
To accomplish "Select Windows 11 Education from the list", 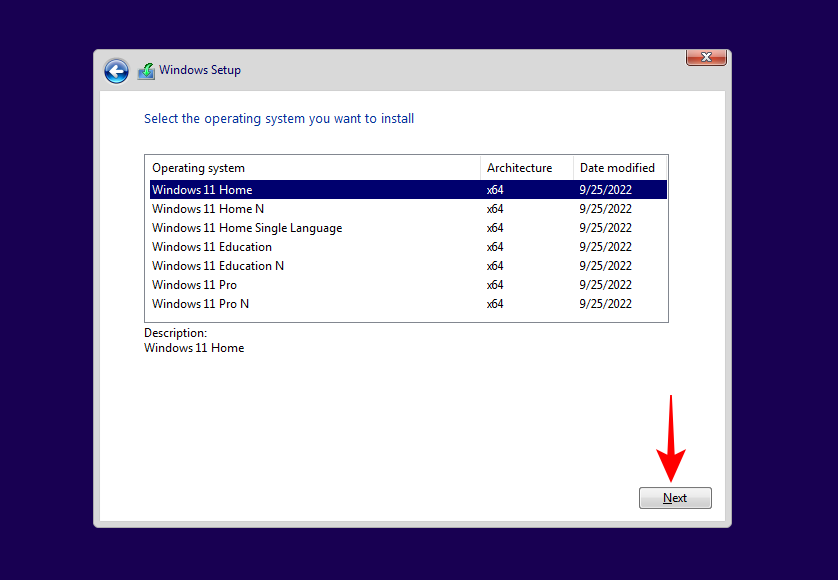I will [x=211, y=246].
